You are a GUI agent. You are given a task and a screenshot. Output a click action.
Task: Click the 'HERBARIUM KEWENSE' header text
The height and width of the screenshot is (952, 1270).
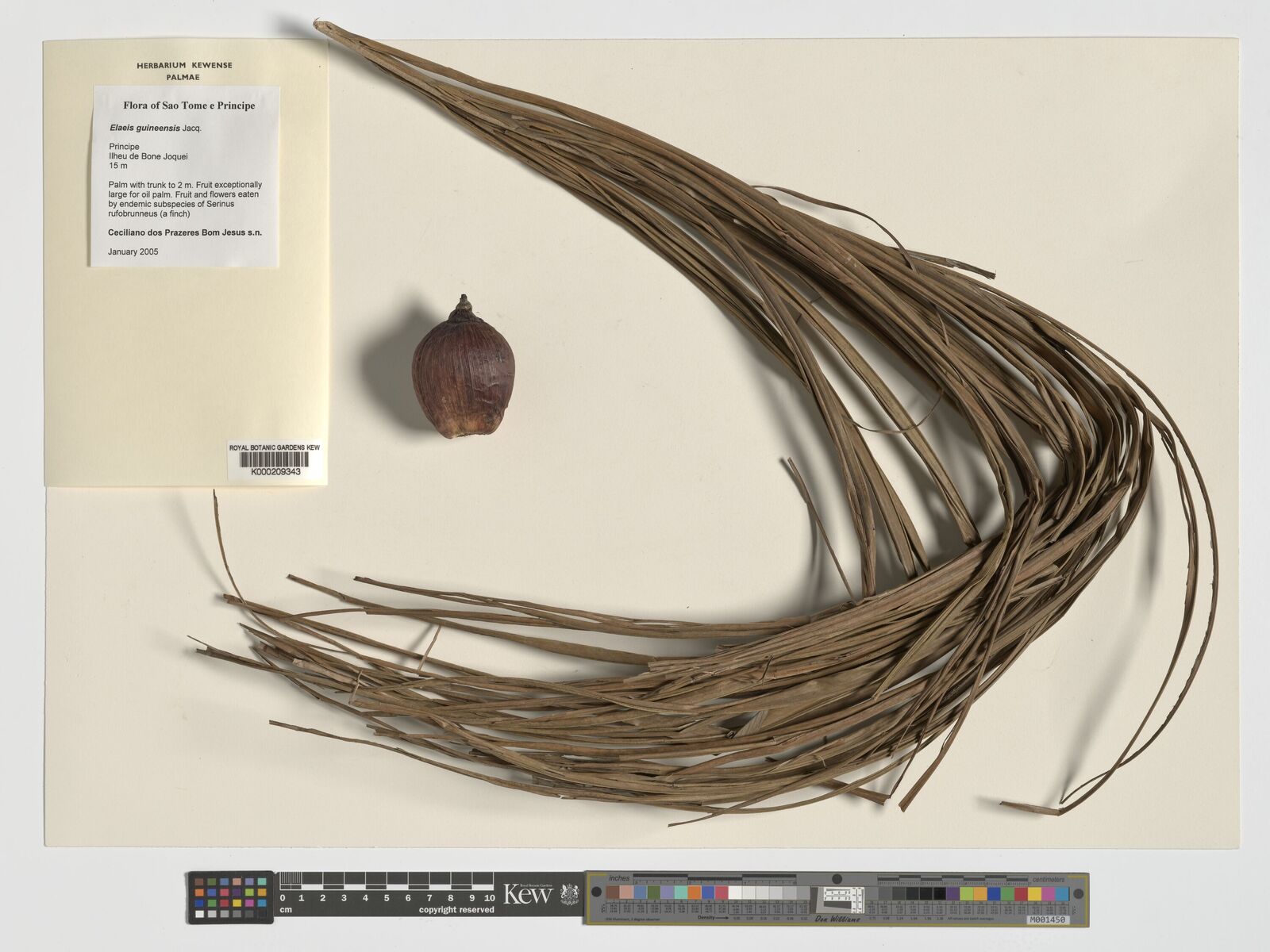(184, 65)
